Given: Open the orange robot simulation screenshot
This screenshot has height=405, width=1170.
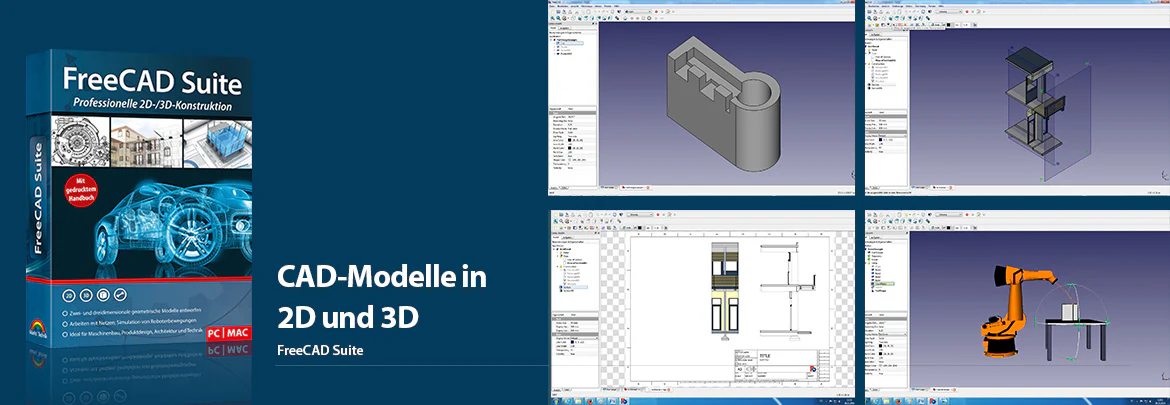Looking at the screenshot, I should [1016, 307].
